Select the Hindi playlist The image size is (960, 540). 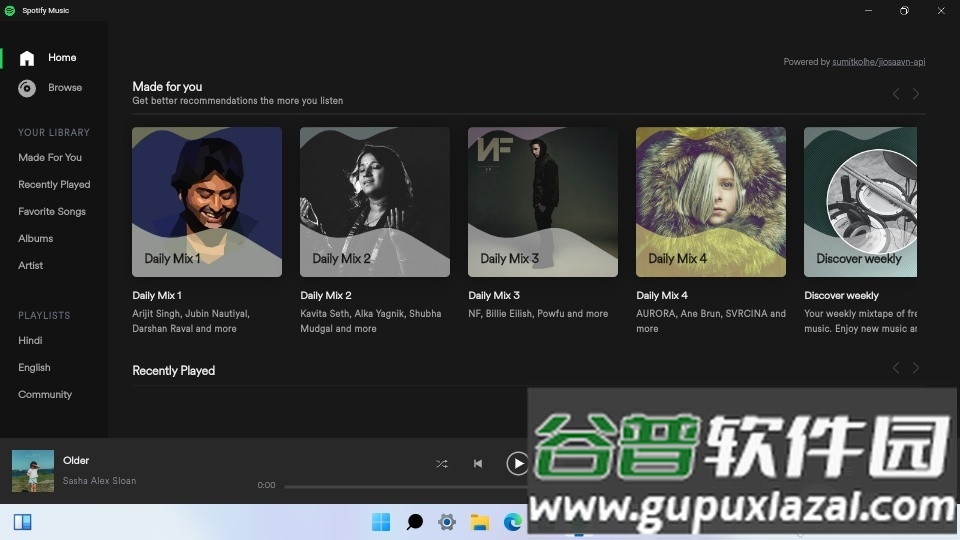(x=30, y=341)
